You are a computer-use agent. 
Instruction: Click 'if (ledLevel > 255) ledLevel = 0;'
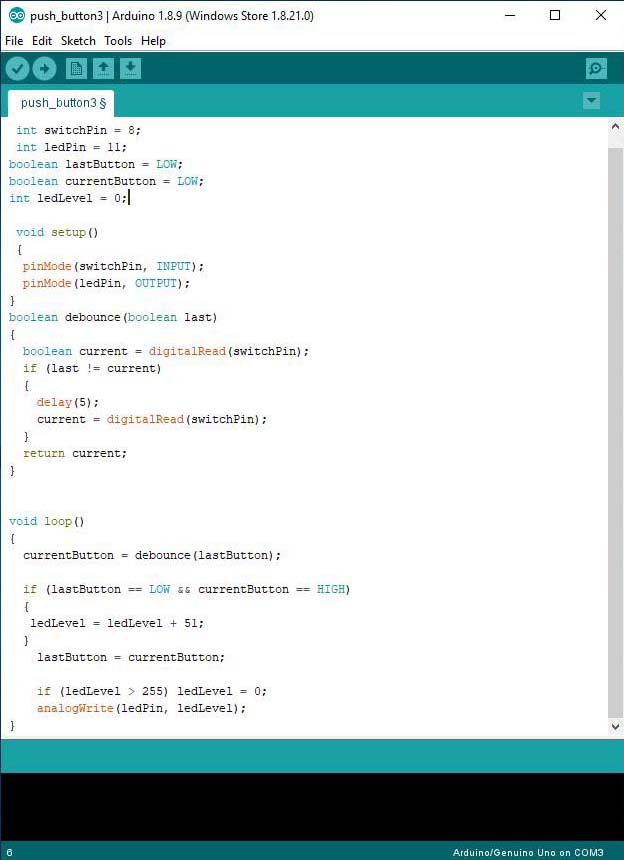[x=152, y=691]
